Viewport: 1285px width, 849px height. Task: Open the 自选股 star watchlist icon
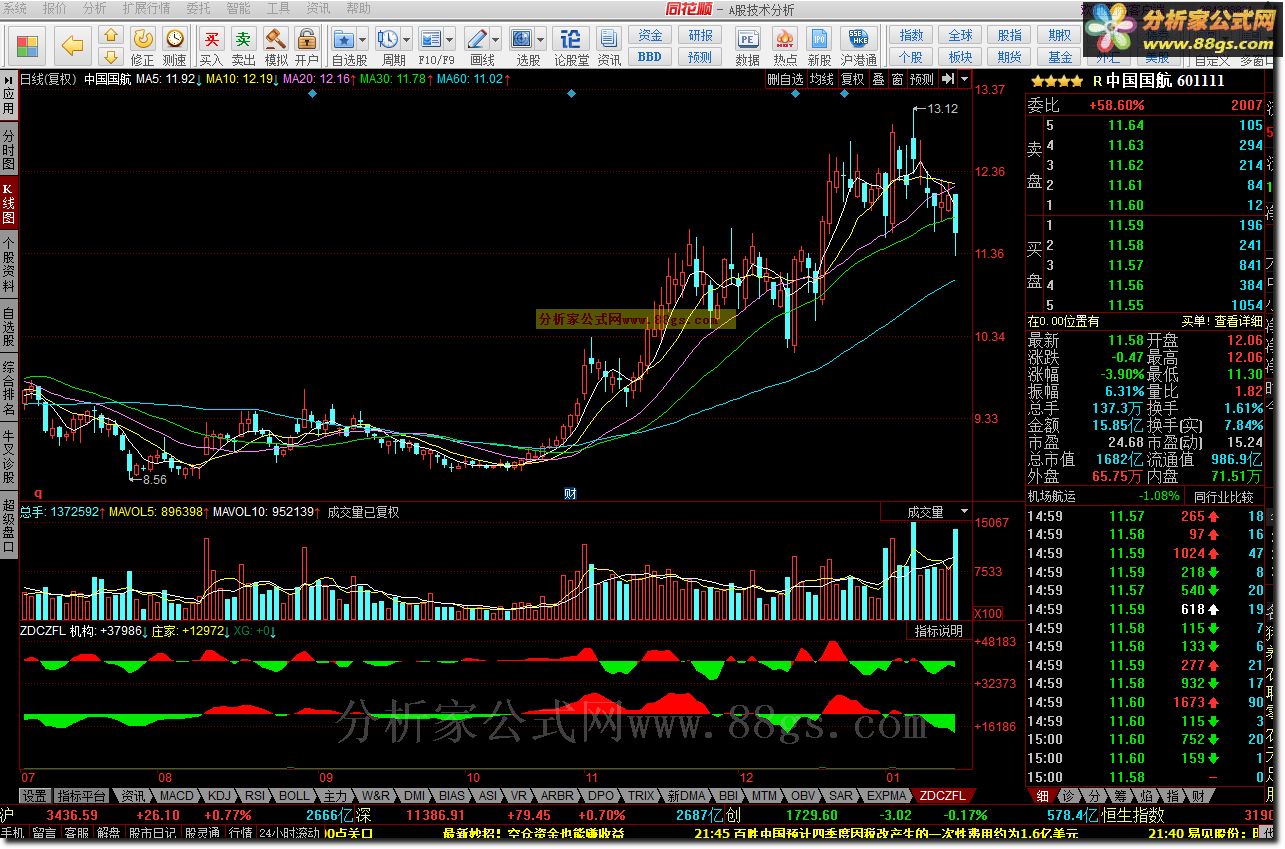tap(343, 39)
